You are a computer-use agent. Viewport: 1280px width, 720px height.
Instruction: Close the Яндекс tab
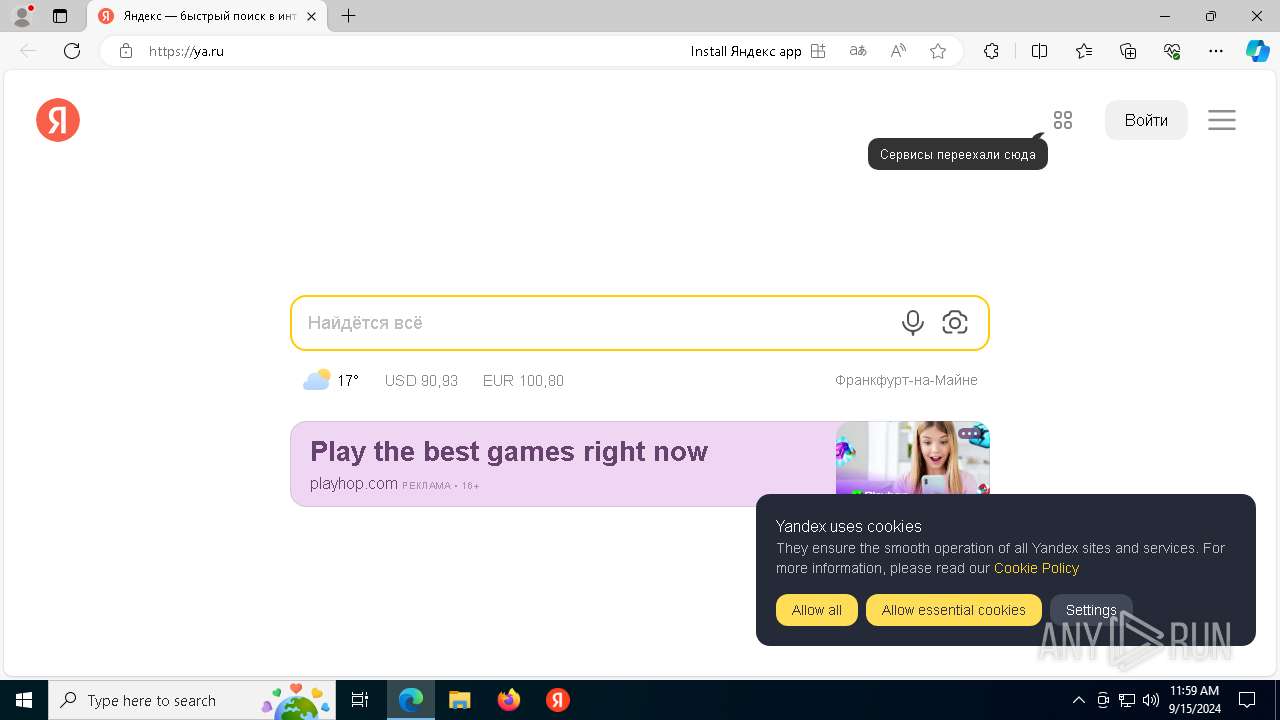pos(313,16)
